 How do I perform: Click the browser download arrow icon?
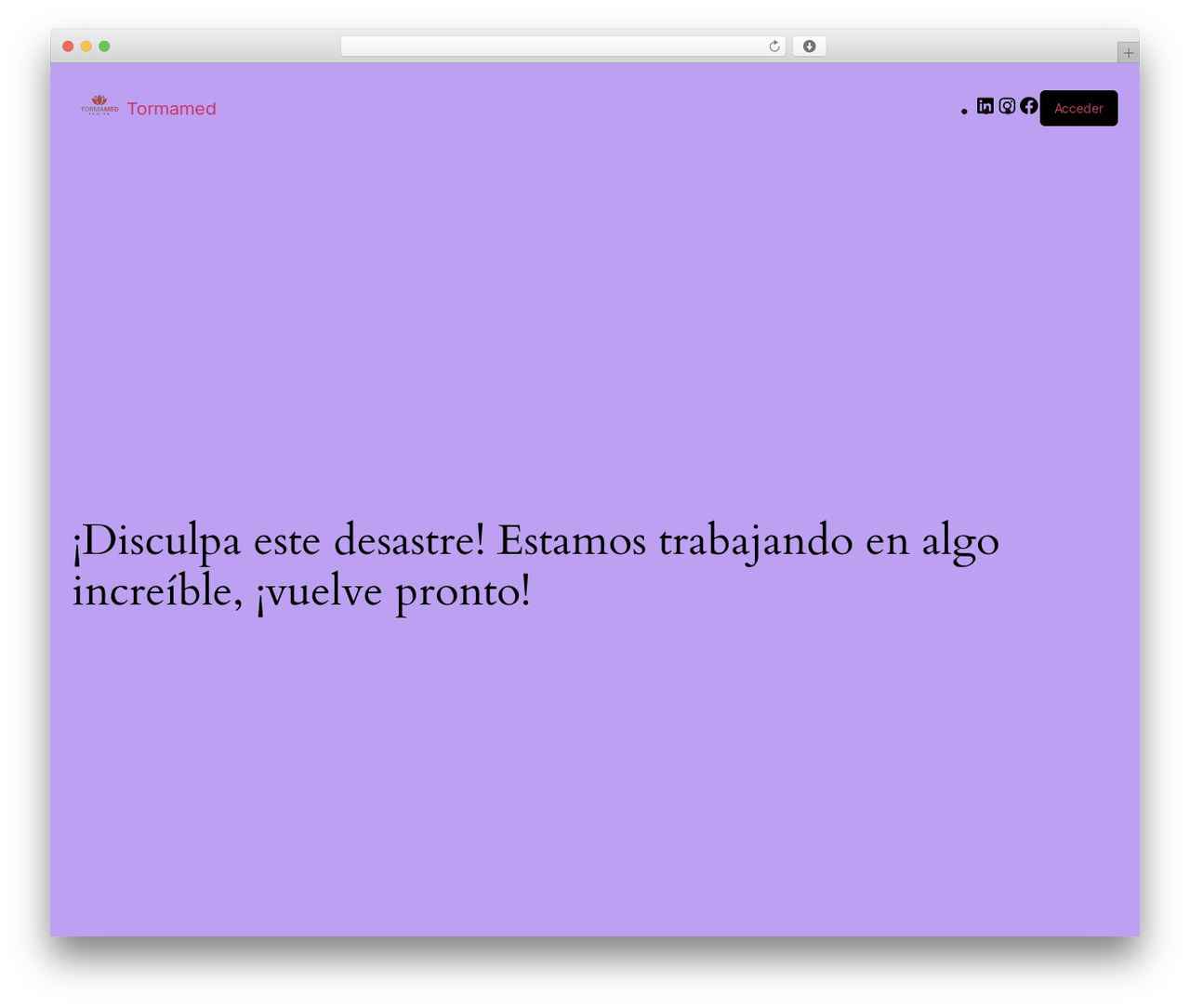click(x=809, y=46)
